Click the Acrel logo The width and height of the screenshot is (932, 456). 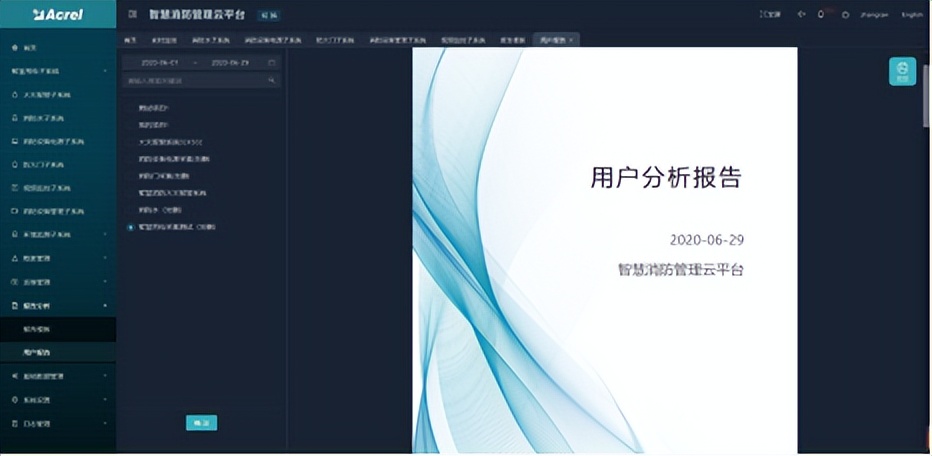(57, 14)
